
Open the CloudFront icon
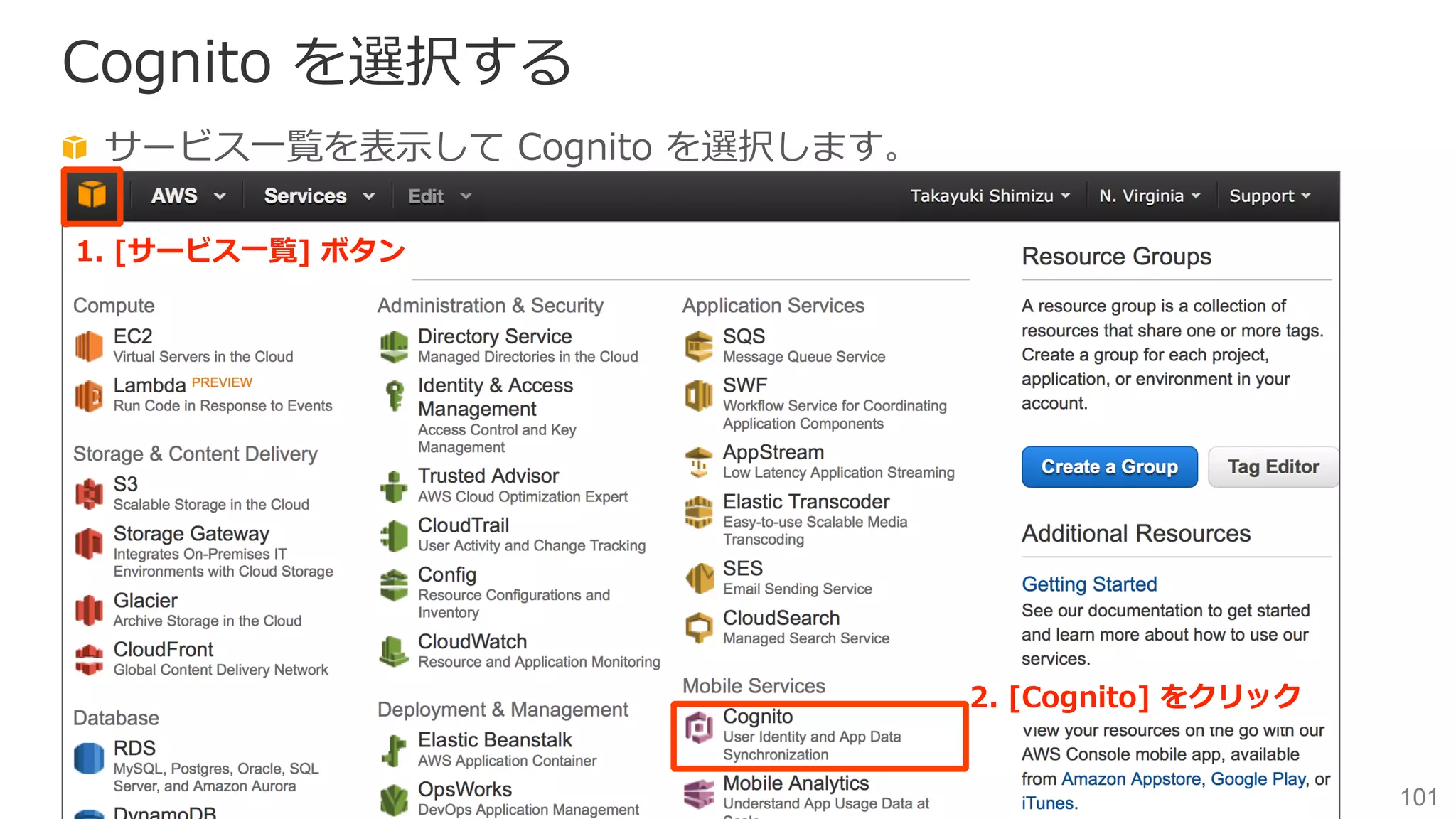coord(89,660)
